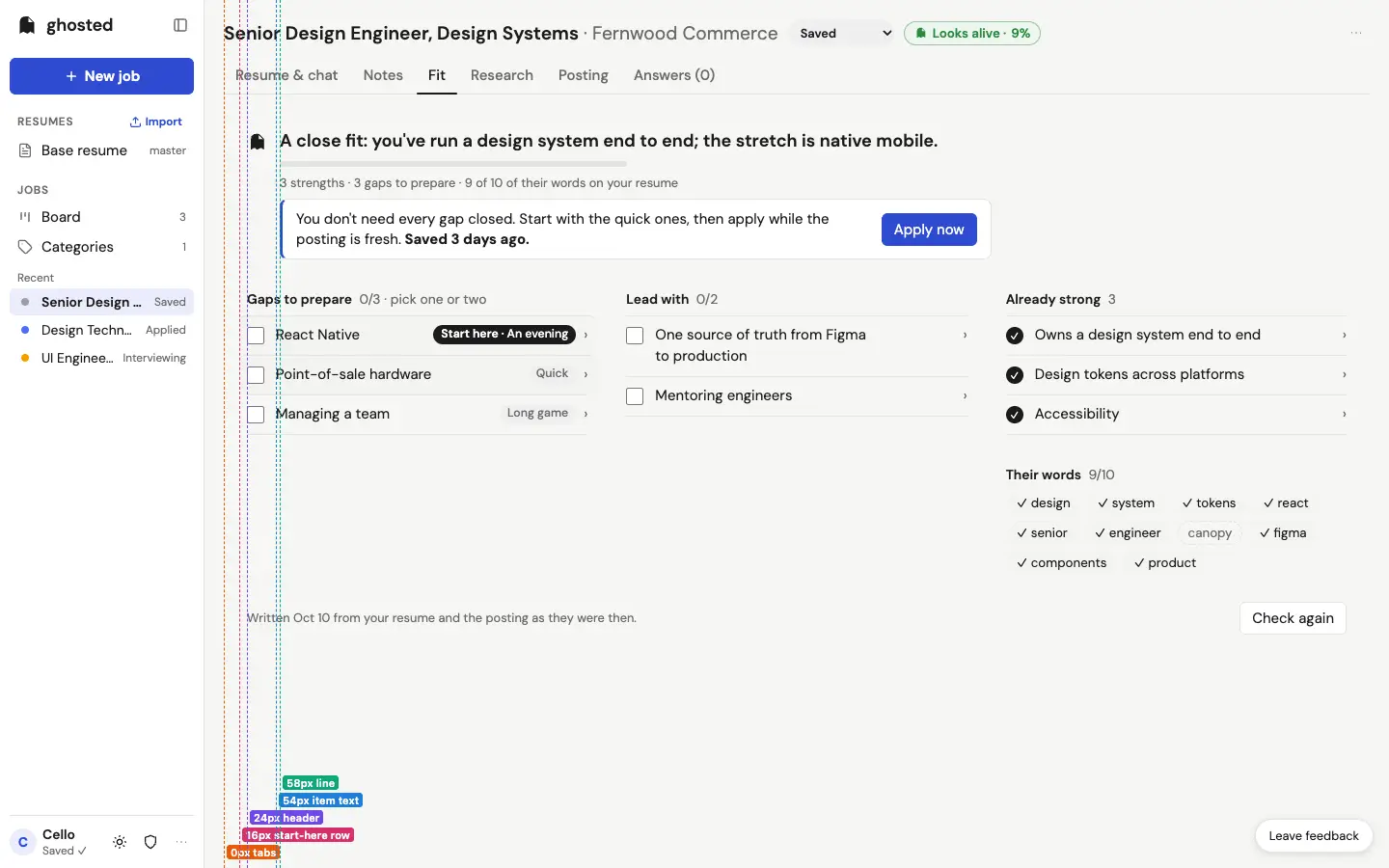Open the Research tab
1389x868 pixels.
502,75
